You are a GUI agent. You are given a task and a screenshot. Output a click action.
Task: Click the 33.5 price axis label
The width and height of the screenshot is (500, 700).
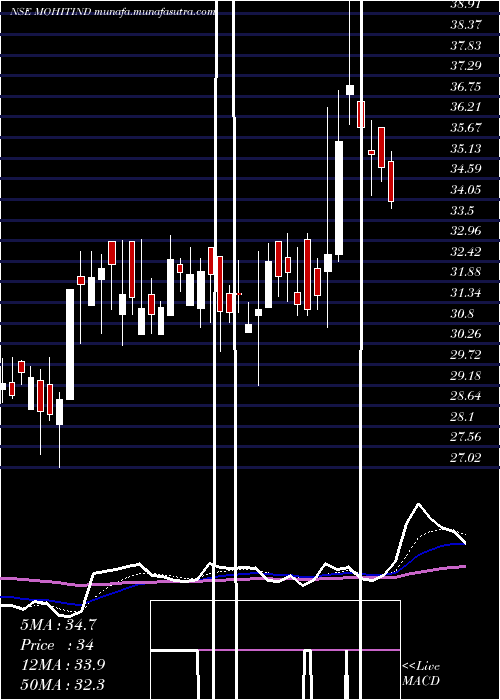pos(462,211)
